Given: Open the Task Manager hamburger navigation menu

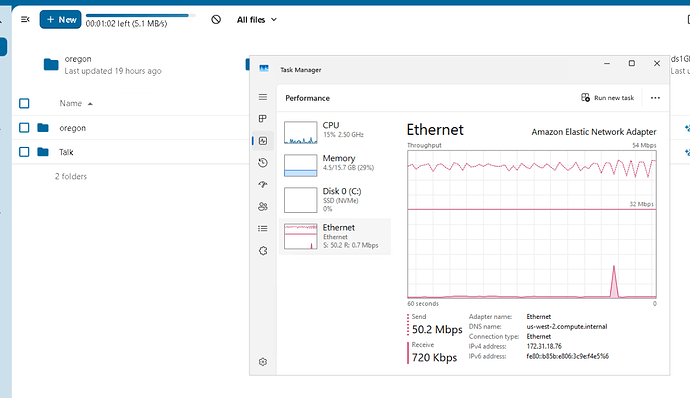Looking at the screenshot, I should [263, 97].
